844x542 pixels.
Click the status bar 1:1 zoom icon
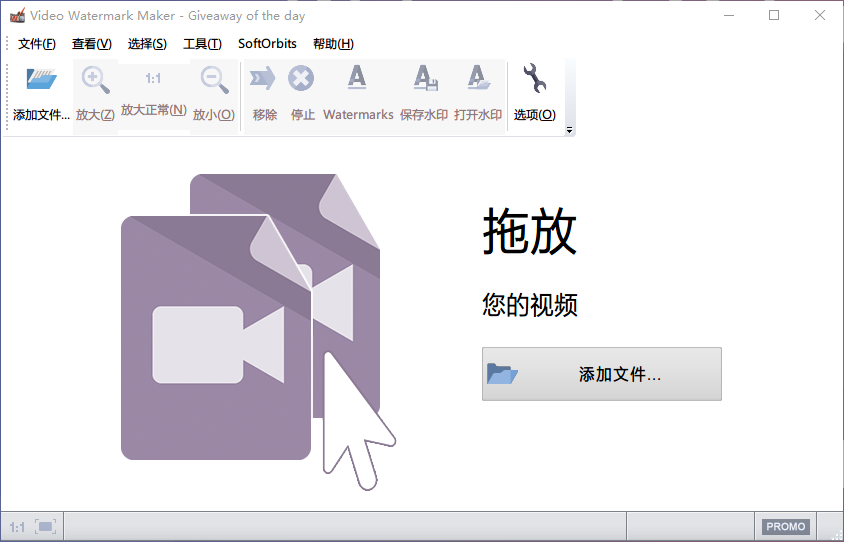[17, 527]
